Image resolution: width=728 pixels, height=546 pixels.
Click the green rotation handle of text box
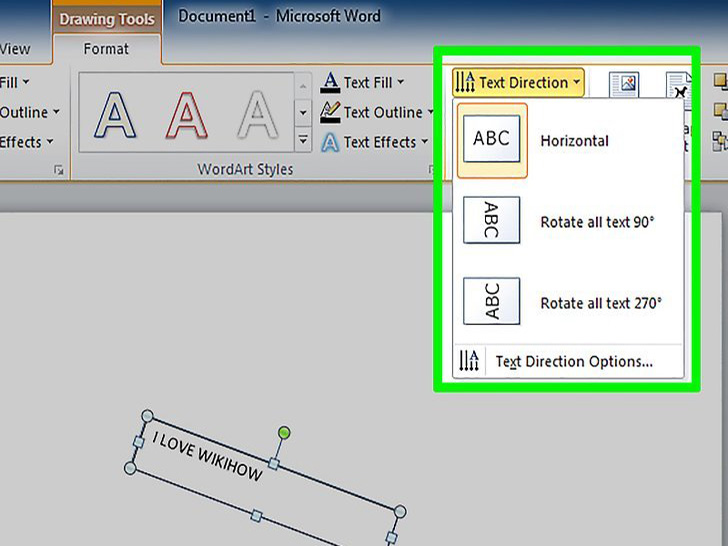click(x=284, y=433)
